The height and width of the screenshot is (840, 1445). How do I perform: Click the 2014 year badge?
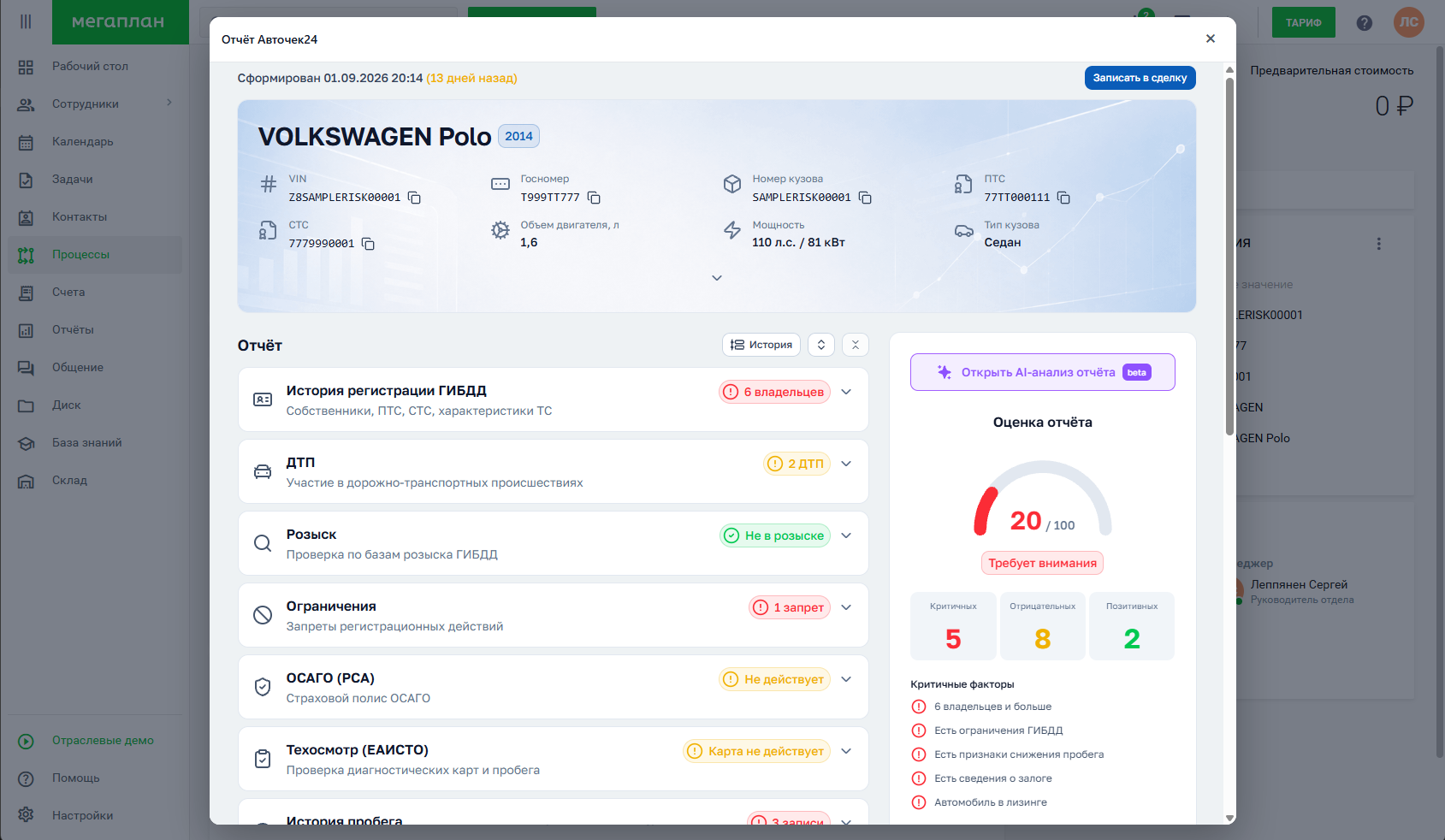point(518,136)
